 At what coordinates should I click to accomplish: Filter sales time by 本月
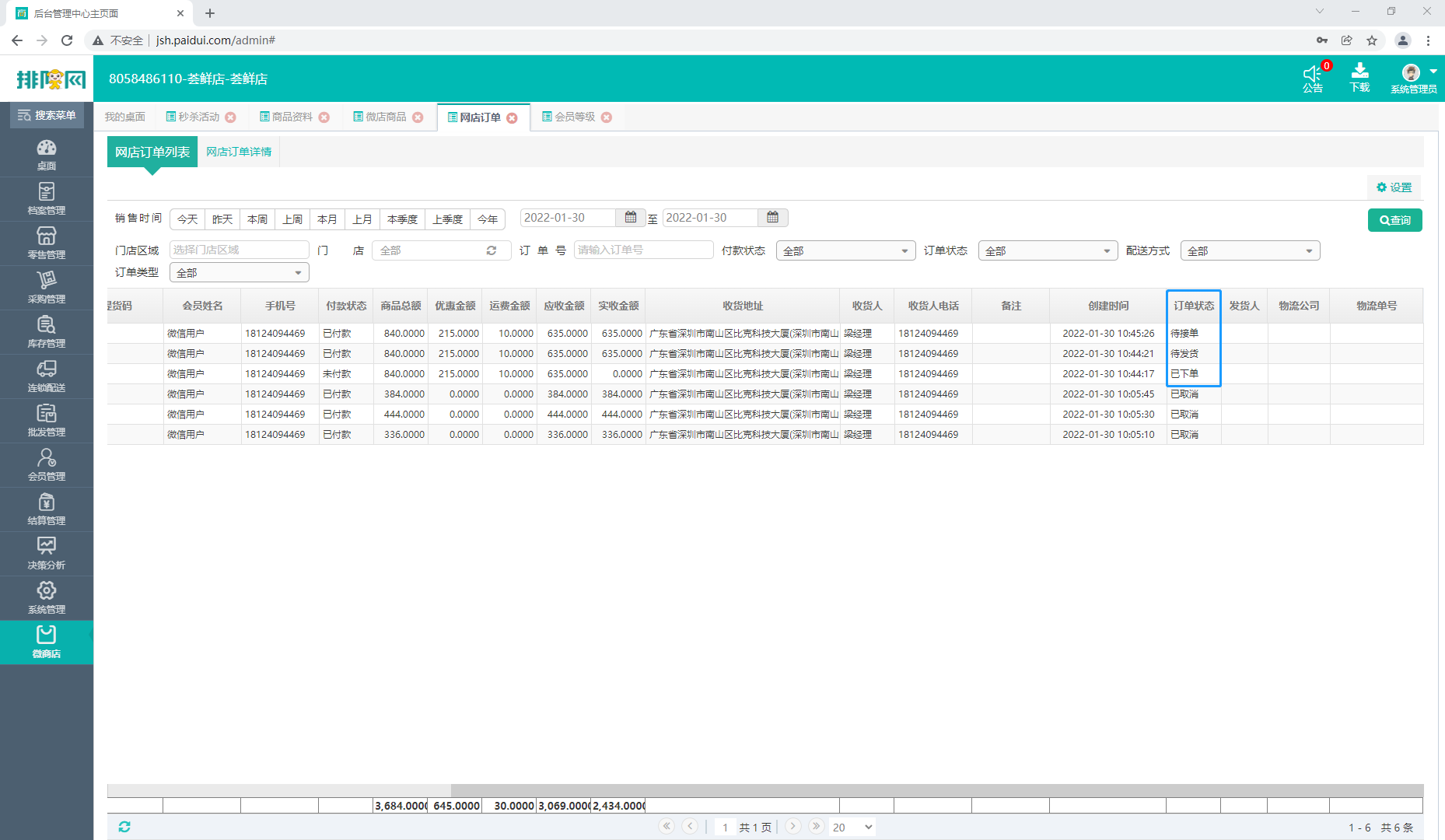point(327,219)
